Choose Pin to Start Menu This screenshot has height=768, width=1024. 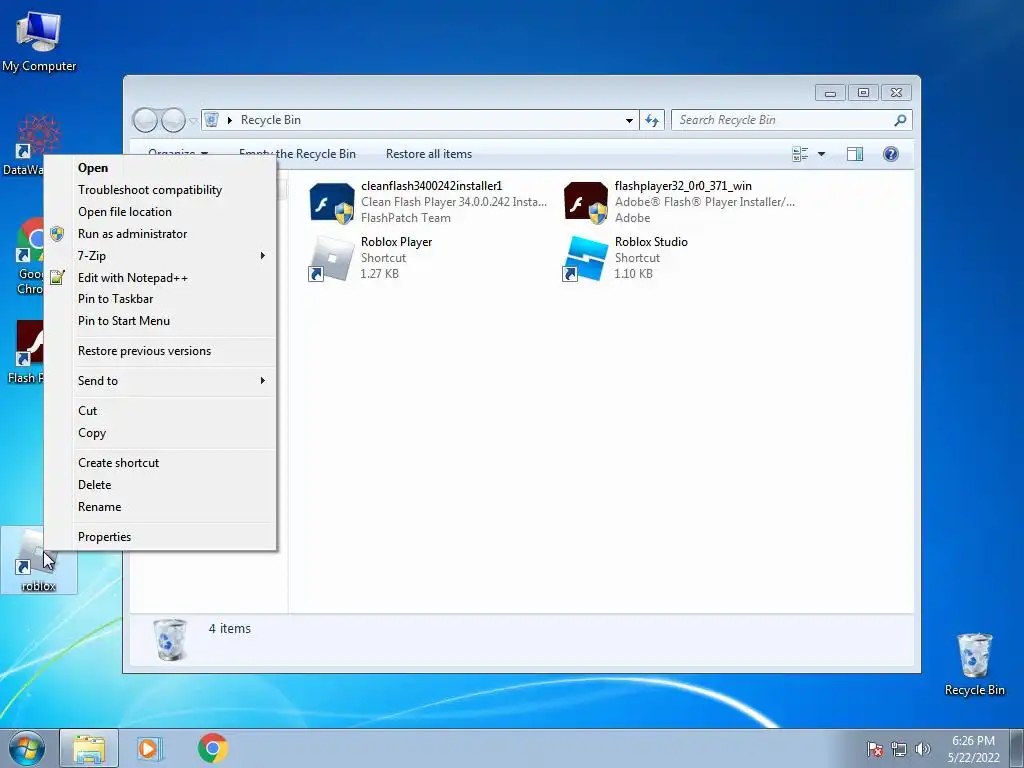pyautogui.click(x=172, y=321)
